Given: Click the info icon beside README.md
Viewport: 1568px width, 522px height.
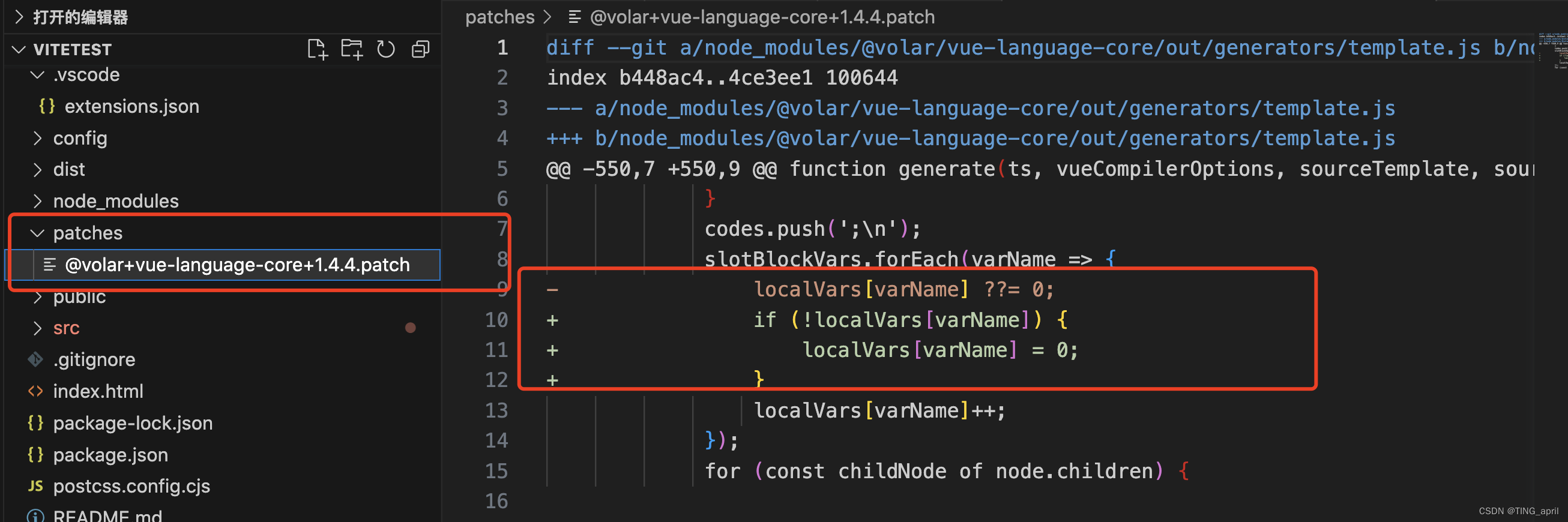Looking at the screenshot, I should (x=35, y=516).
